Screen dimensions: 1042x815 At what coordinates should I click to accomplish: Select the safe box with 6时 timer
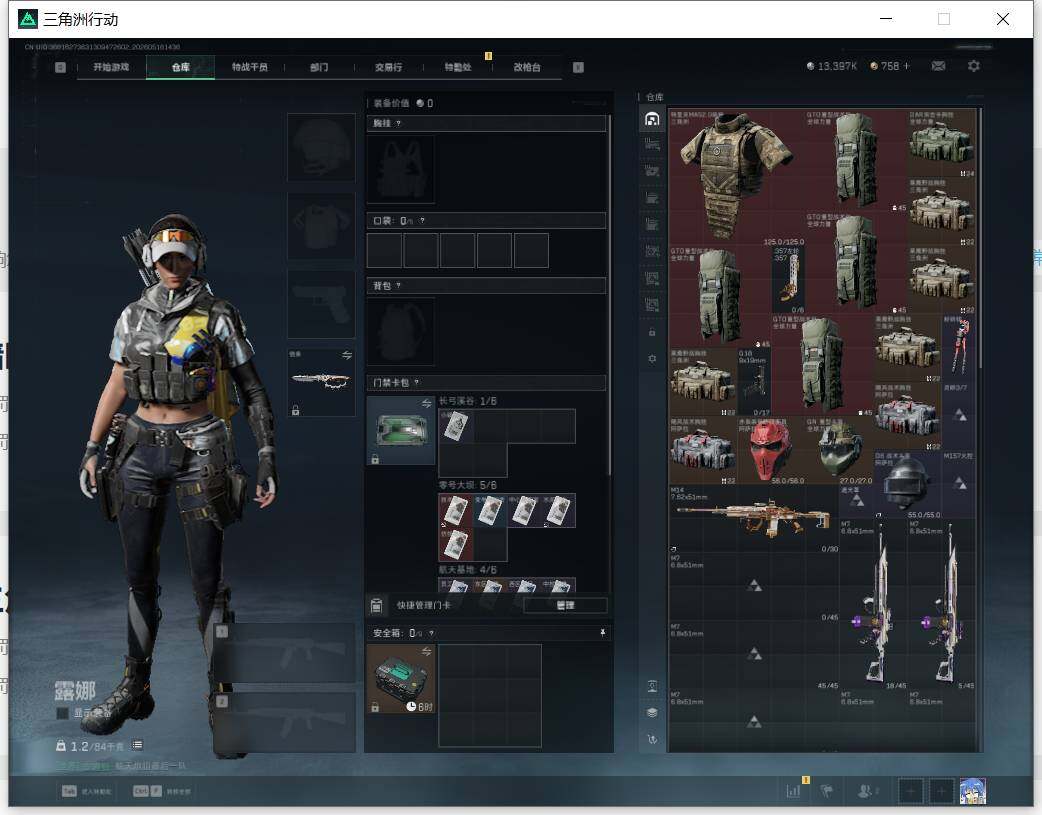pos(401,679)
